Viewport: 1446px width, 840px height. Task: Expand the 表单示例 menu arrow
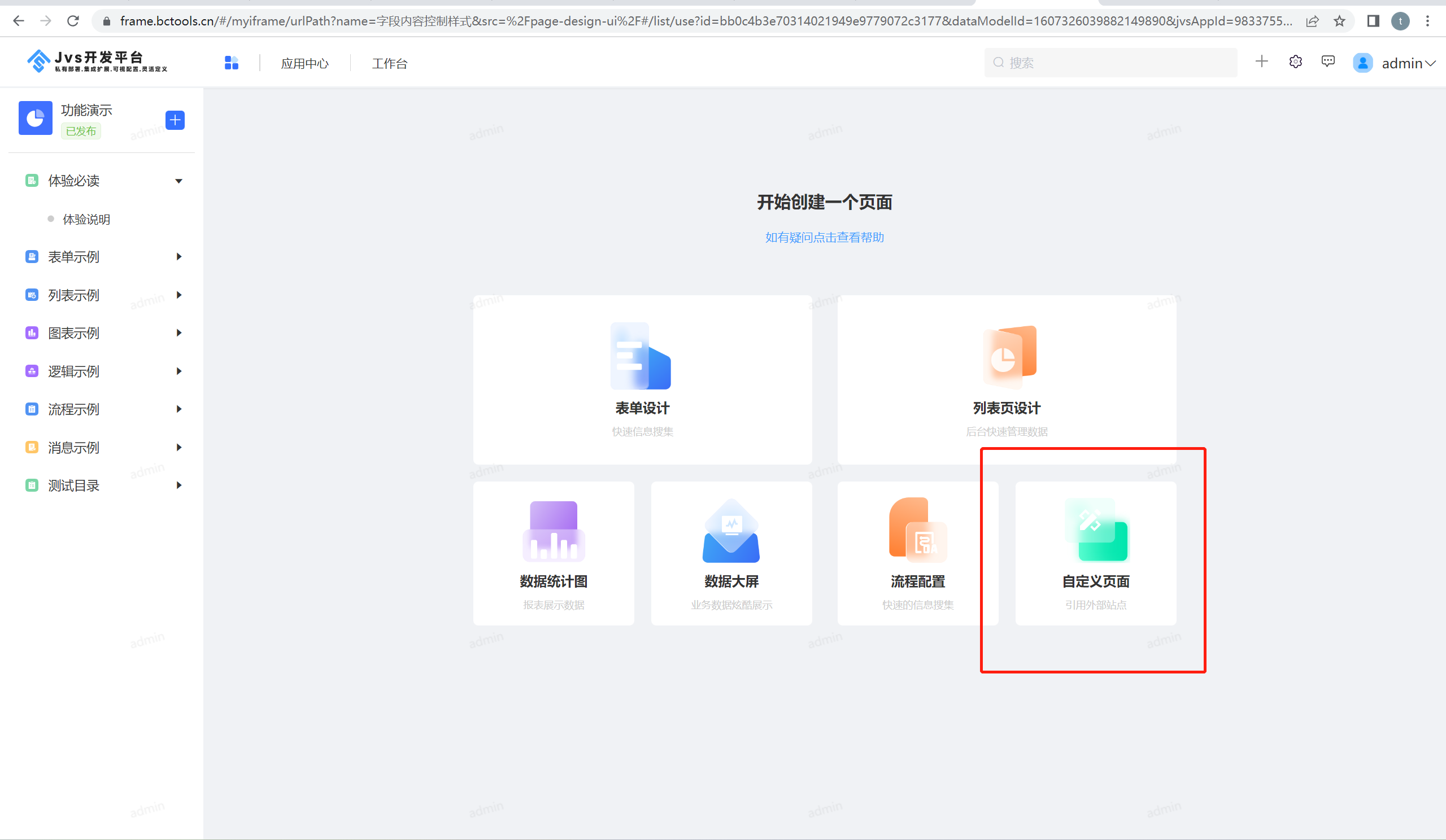[x=178, y=257]
